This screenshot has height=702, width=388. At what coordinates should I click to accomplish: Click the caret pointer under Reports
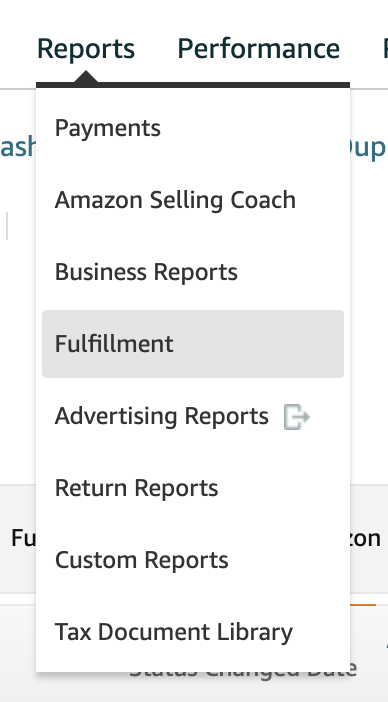tap(86, 77)
